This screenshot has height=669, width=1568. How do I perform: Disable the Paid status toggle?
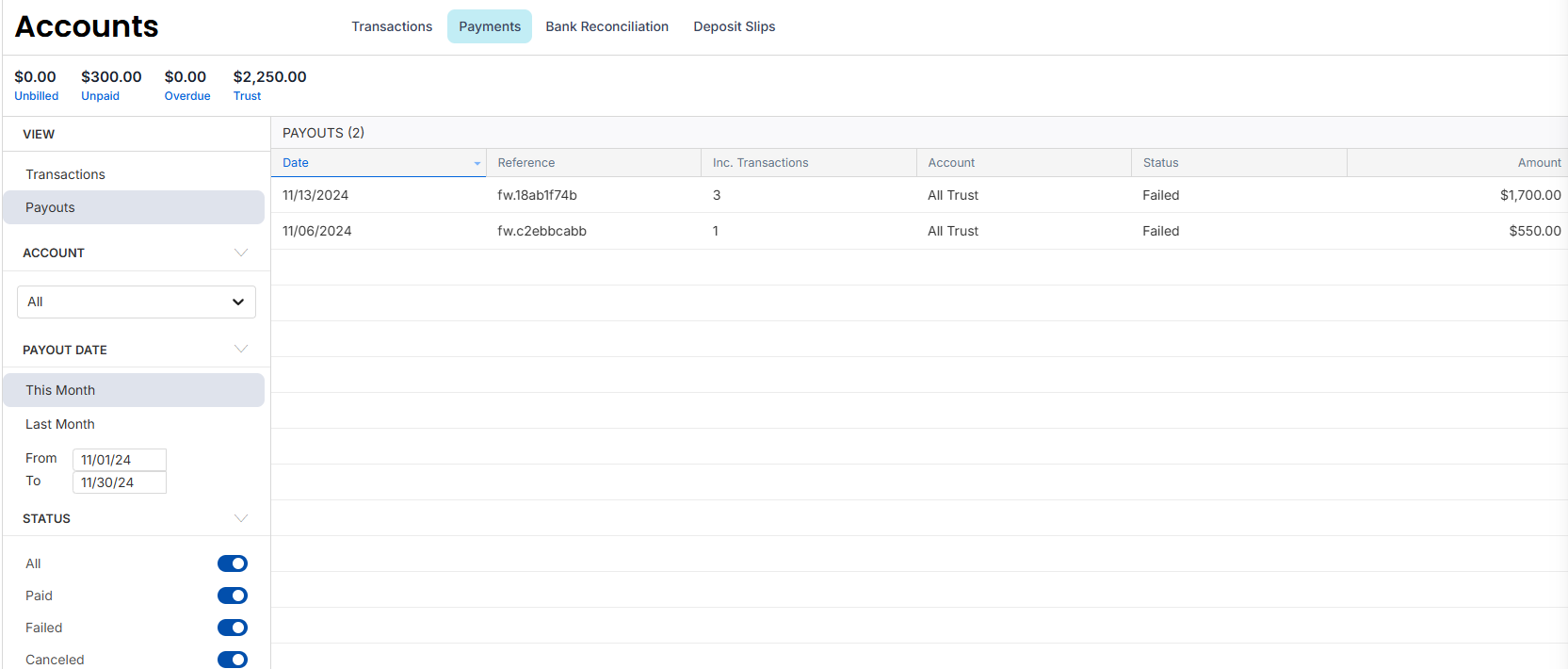pos(232,596)
